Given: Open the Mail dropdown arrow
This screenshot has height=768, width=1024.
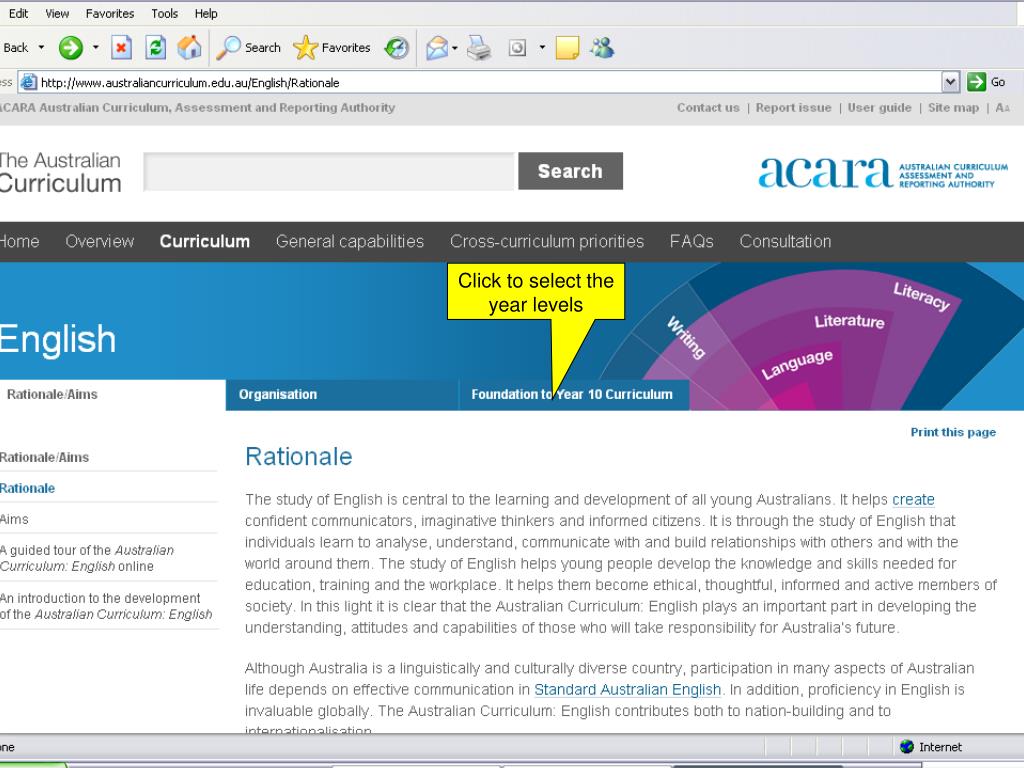Looking at the screenshot, I should 455,48.
